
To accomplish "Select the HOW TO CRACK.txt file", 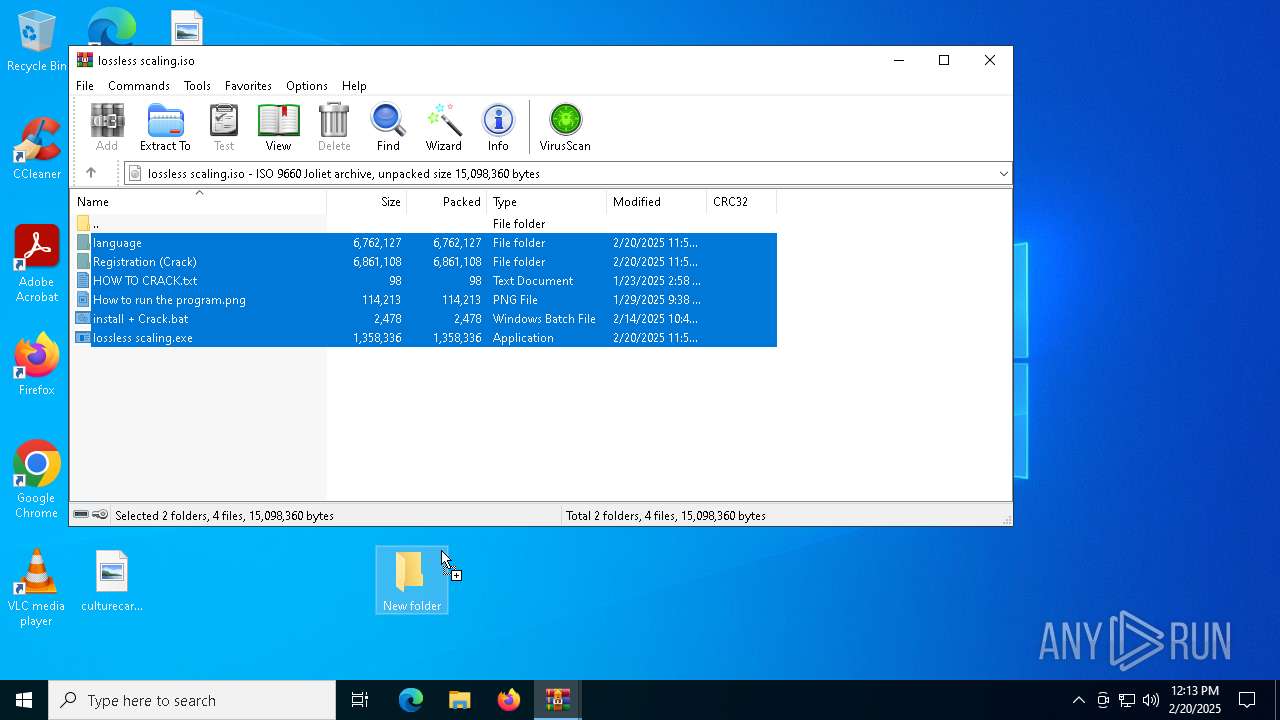I will 425,281.
